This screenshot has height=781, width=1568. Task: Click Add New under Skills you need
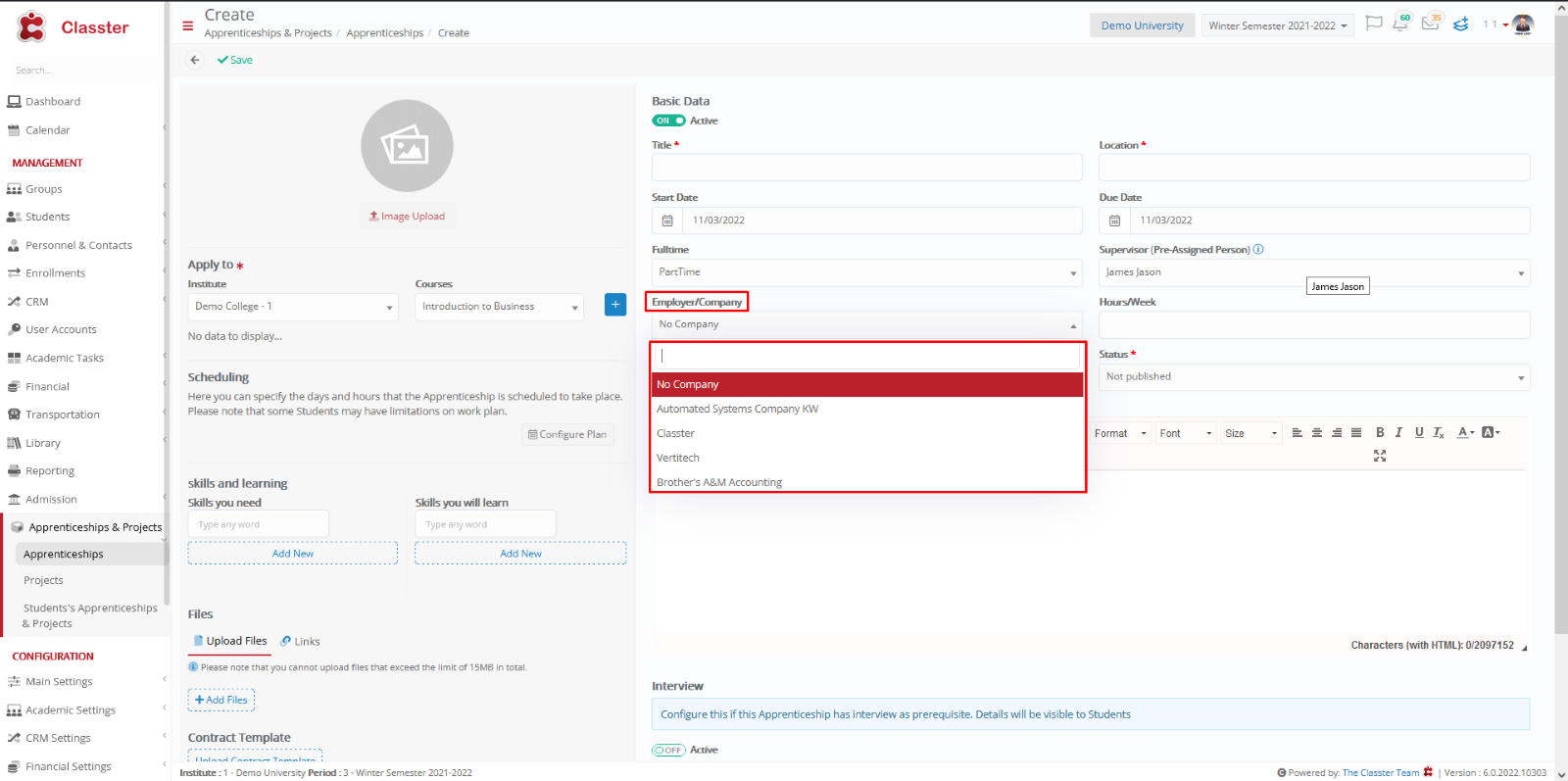(x=293, y=554)
